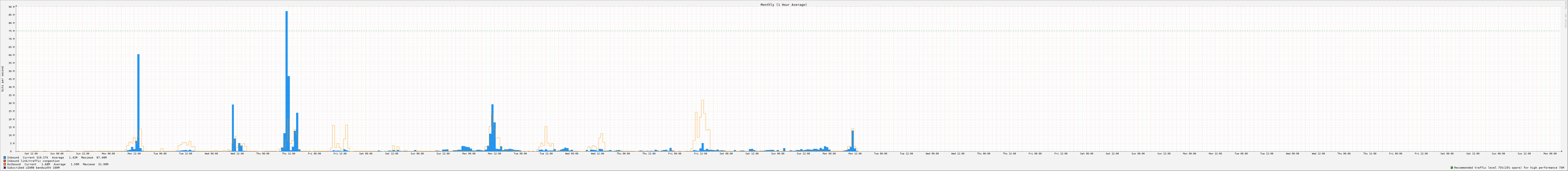
Task: Click the purple Subscribed LEARN bandwidth swatch
Action: pos(5,168)
